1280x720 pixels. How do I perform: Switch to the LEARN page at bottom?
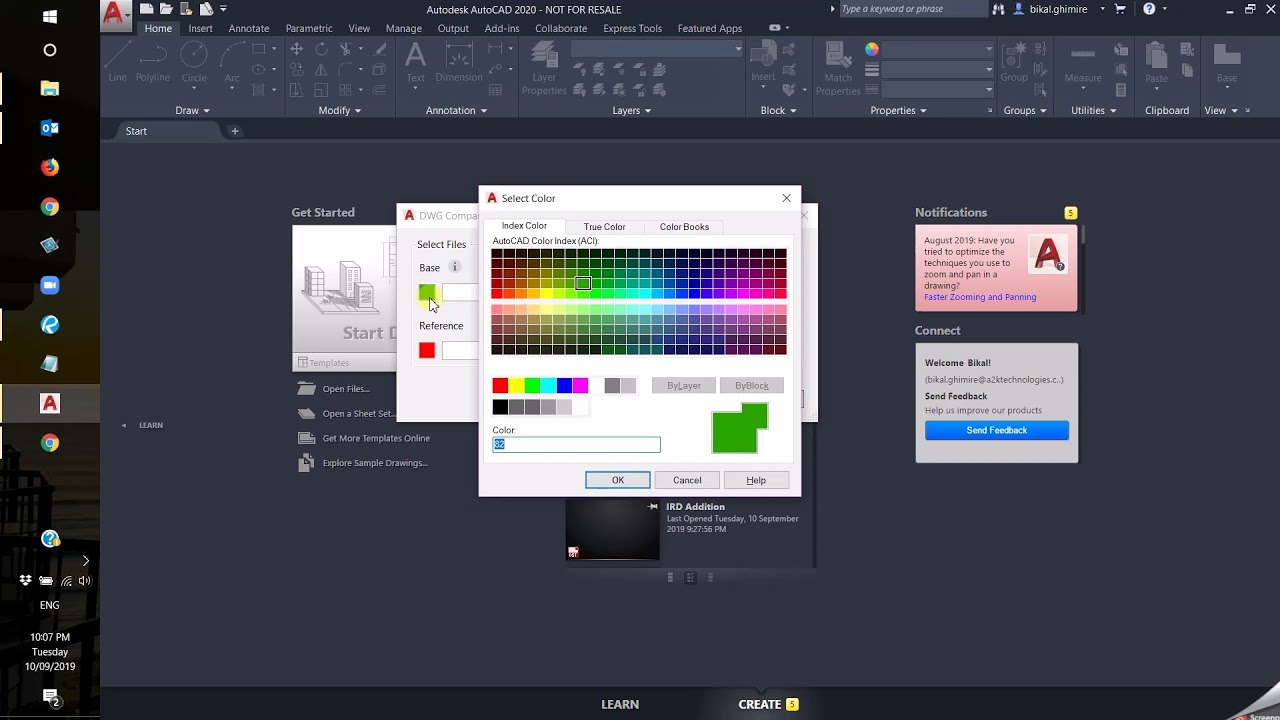(x=620, y=704)
